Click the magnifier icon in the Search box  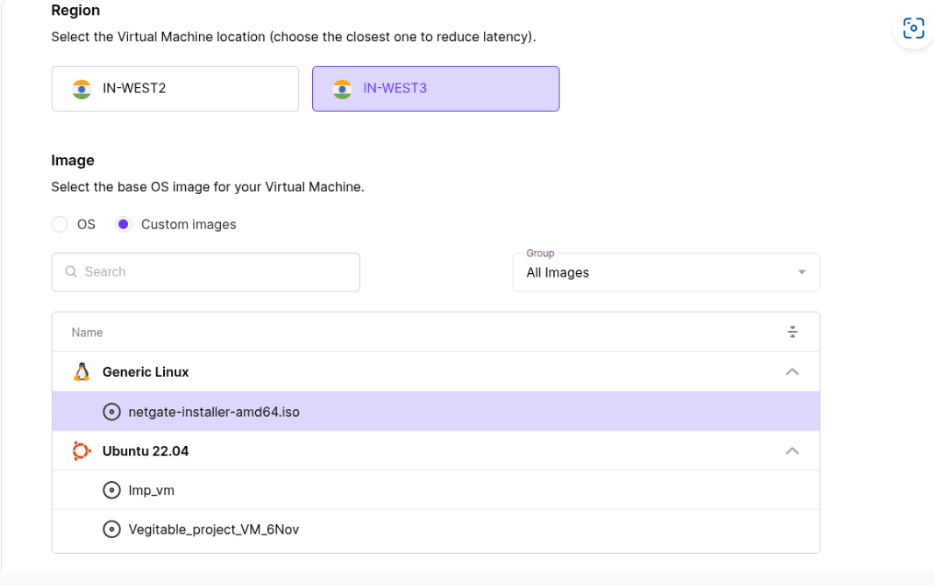point(71,272)
